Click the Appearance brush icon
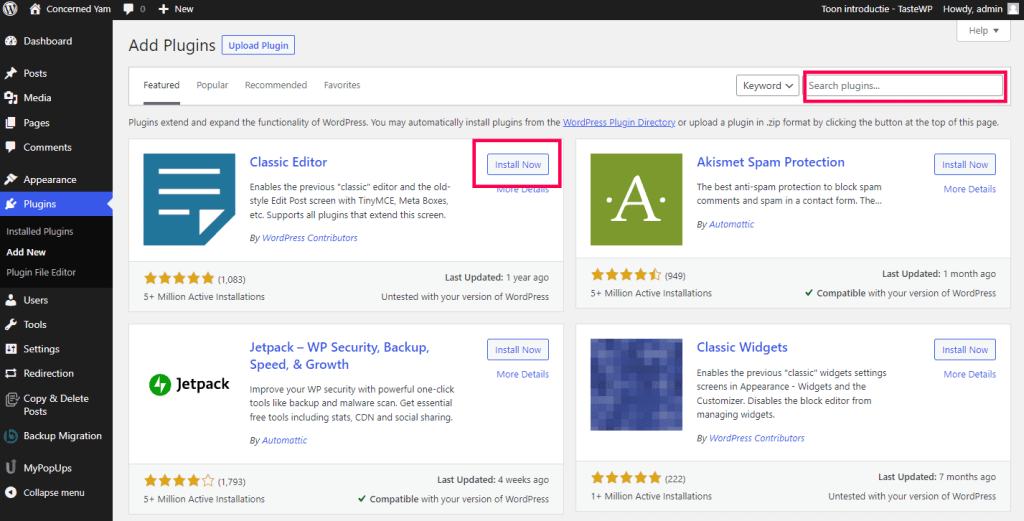Viewport: 1024px width, 521px height. 10,180
